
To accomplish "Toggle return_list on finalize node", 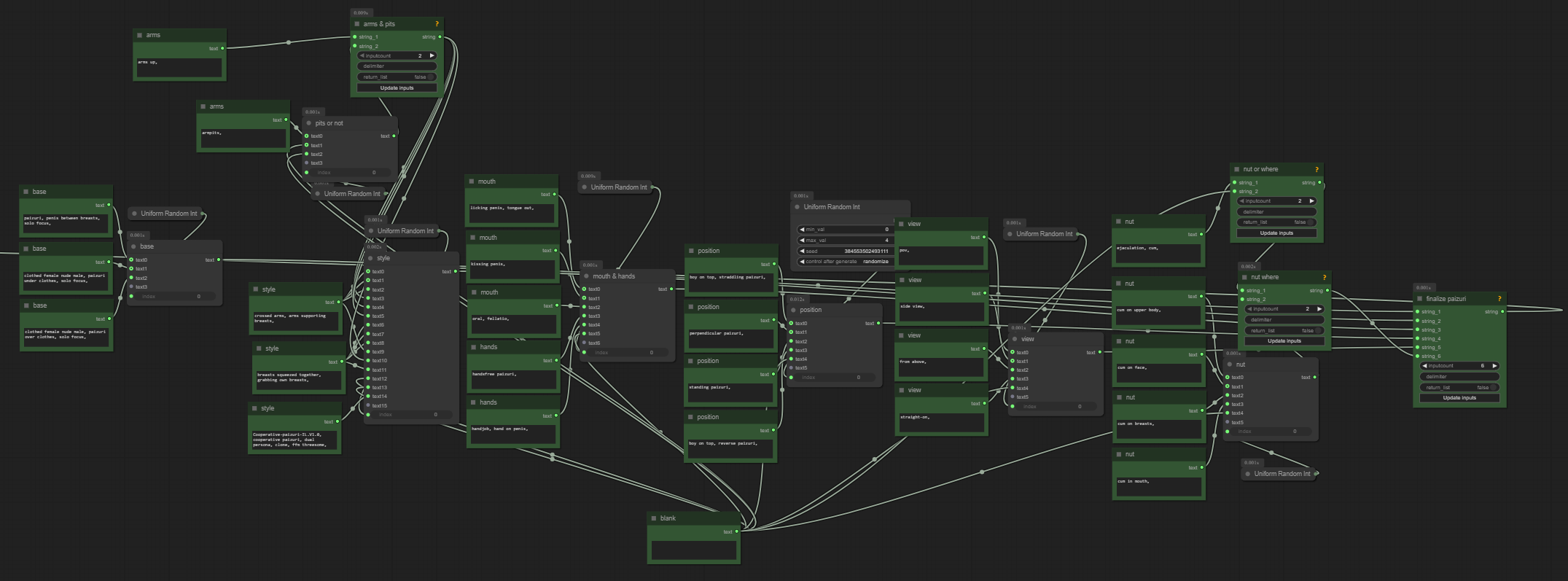I will coord(1460,388).
